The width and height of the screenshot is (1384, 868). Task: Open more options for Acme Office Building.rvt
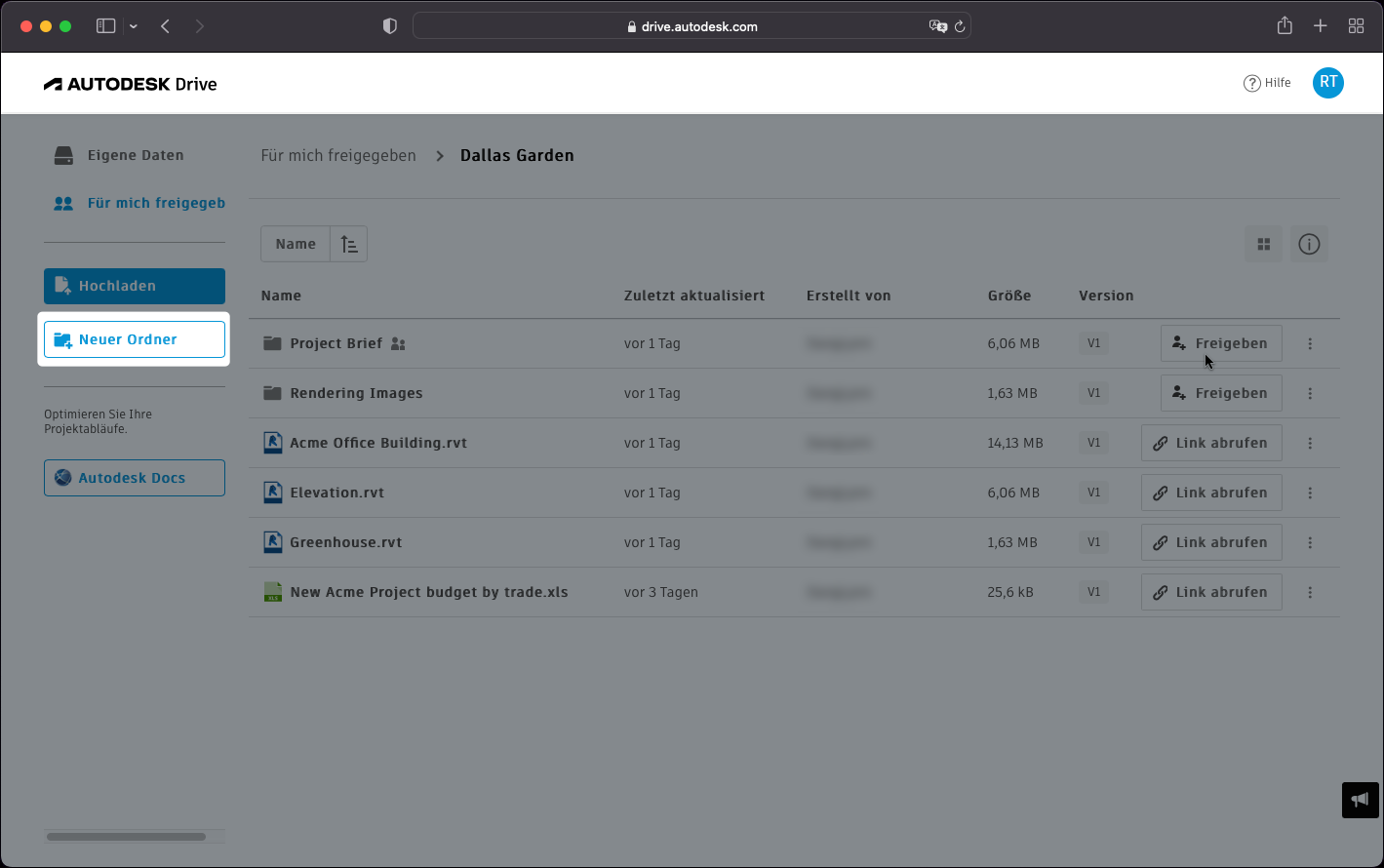(x=1310, y=443)
